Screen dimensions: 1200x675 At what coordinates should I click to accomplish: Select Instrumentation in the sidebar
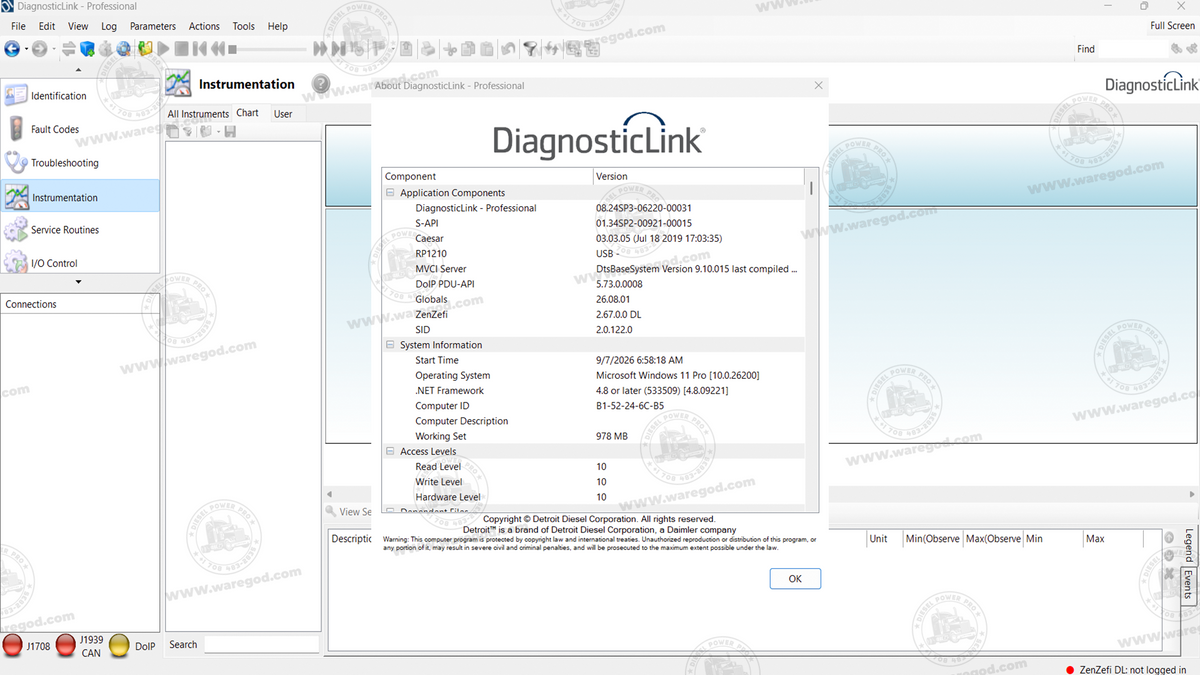click(x=80, y=197)
